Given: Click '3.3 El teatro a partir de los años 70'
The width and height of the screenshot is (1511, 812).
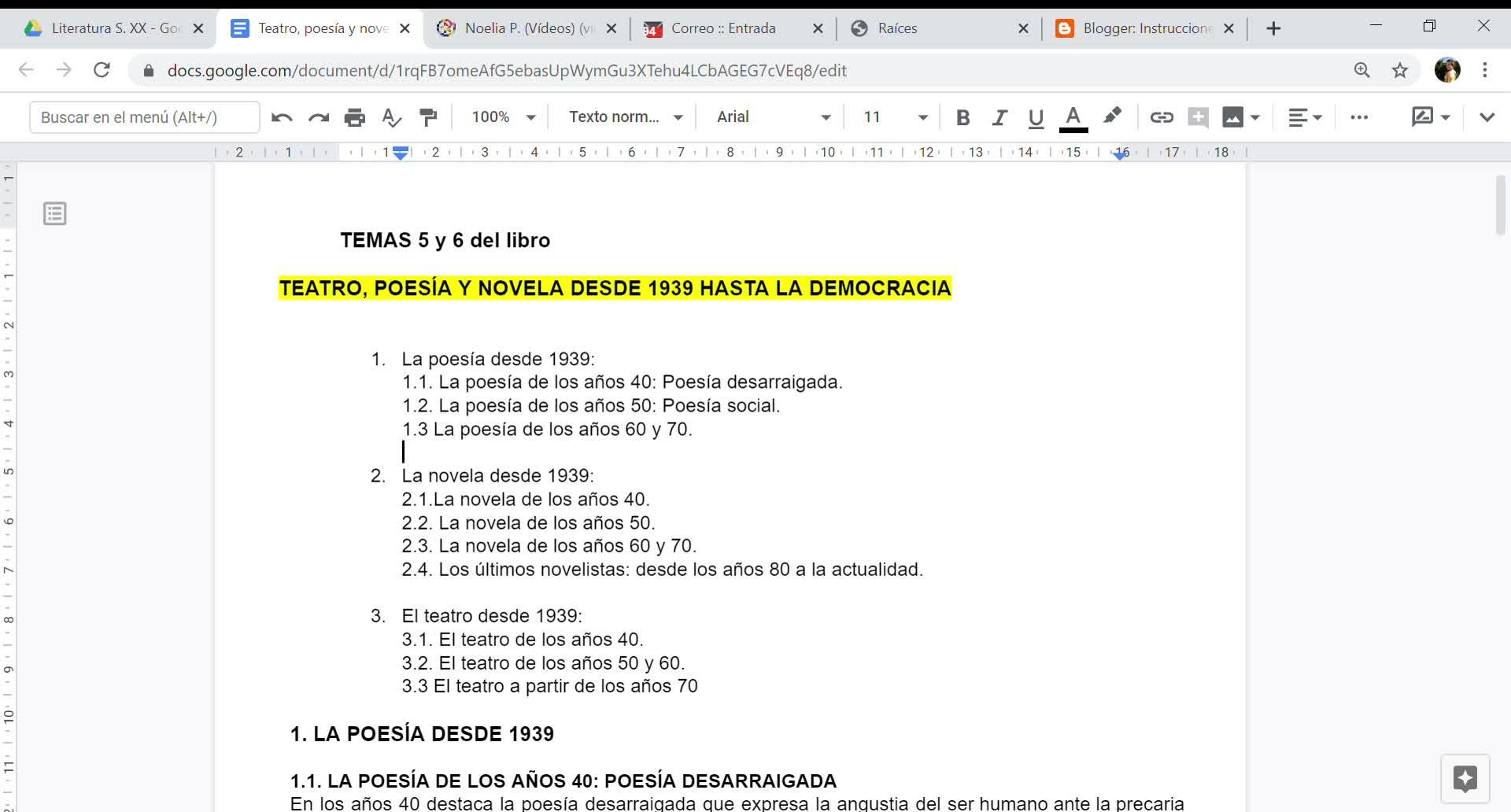Looking at the screenshot, I should point(549,686).
